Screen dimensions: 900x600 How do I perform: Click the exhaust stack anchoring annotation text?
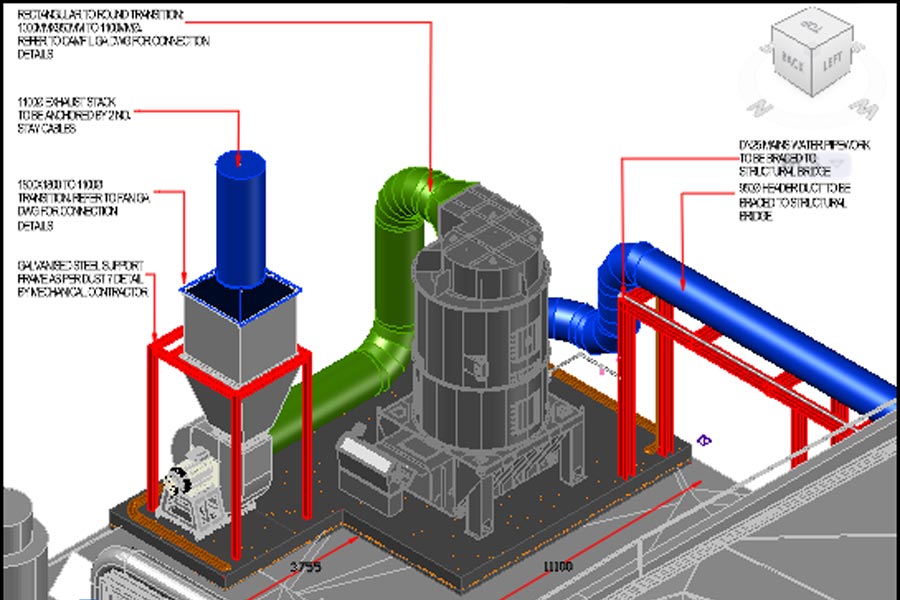pos(74,115)
